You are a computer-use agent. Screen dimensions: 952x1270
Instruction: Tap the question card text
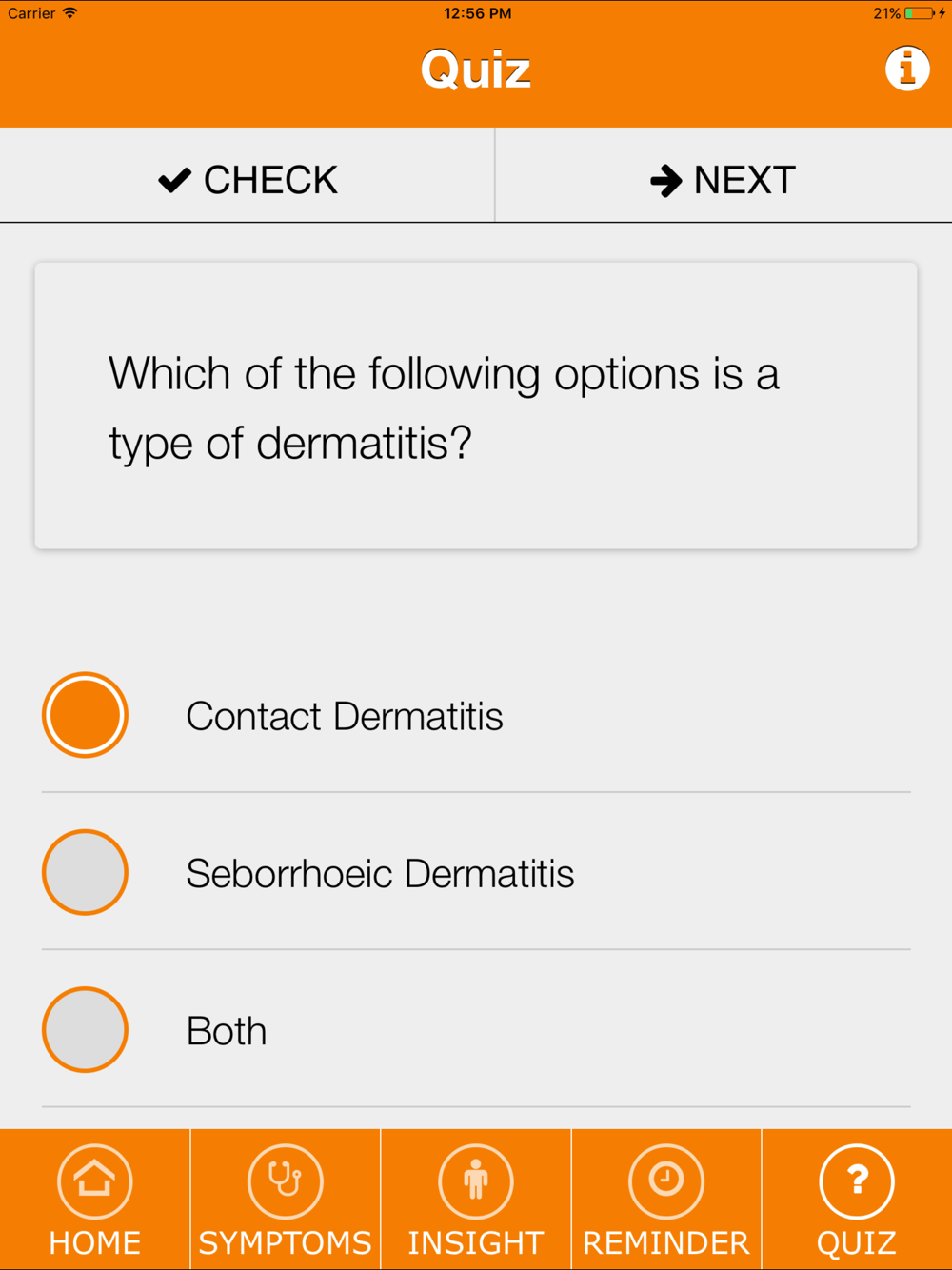(444, 407)
